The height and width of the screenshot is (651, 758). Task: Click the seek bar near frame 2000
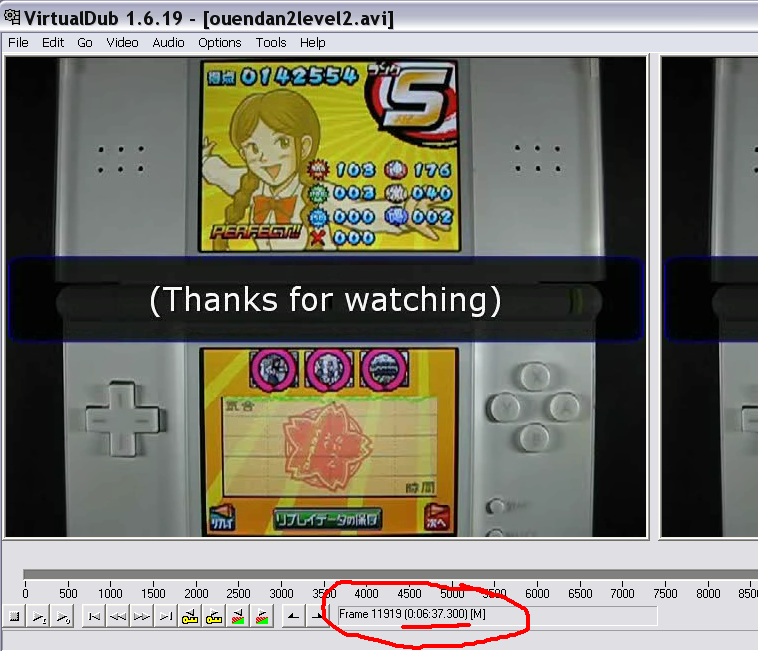click(196, 574)
